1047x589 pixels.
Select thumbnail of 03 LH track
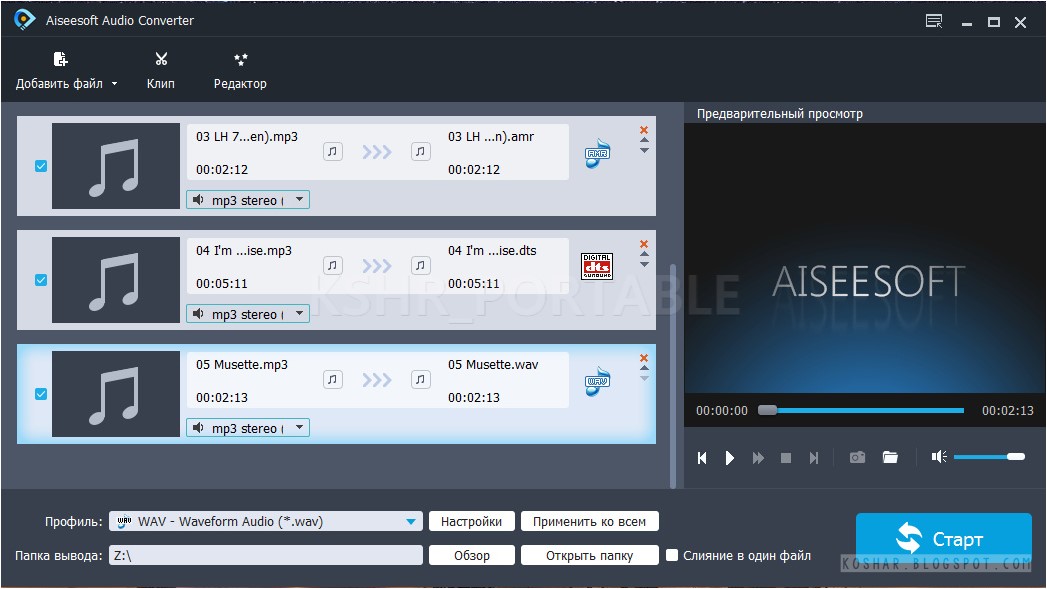pyautogui.click(x=116, y=166)
